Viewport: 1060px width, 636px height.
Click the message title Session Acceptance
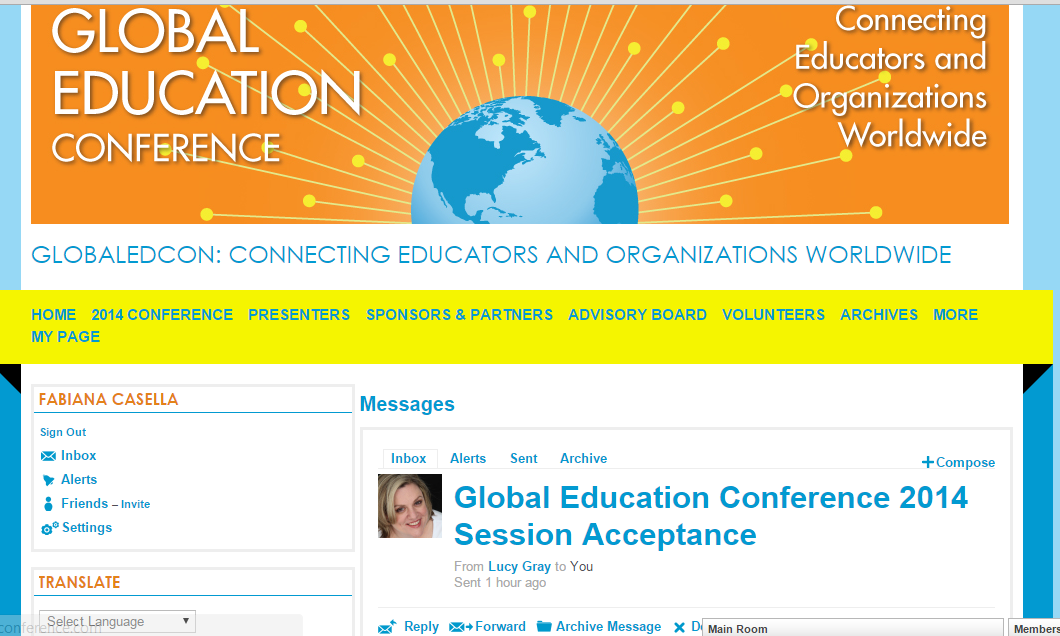click(x=711, y=516)
